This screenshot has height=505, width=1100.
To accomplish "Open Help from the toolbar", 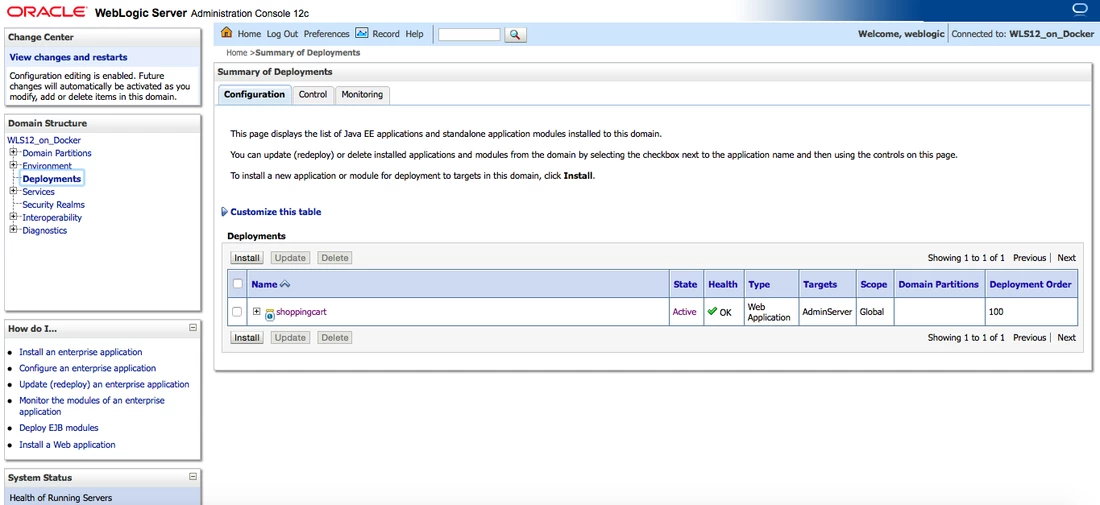I will [415, 34].
